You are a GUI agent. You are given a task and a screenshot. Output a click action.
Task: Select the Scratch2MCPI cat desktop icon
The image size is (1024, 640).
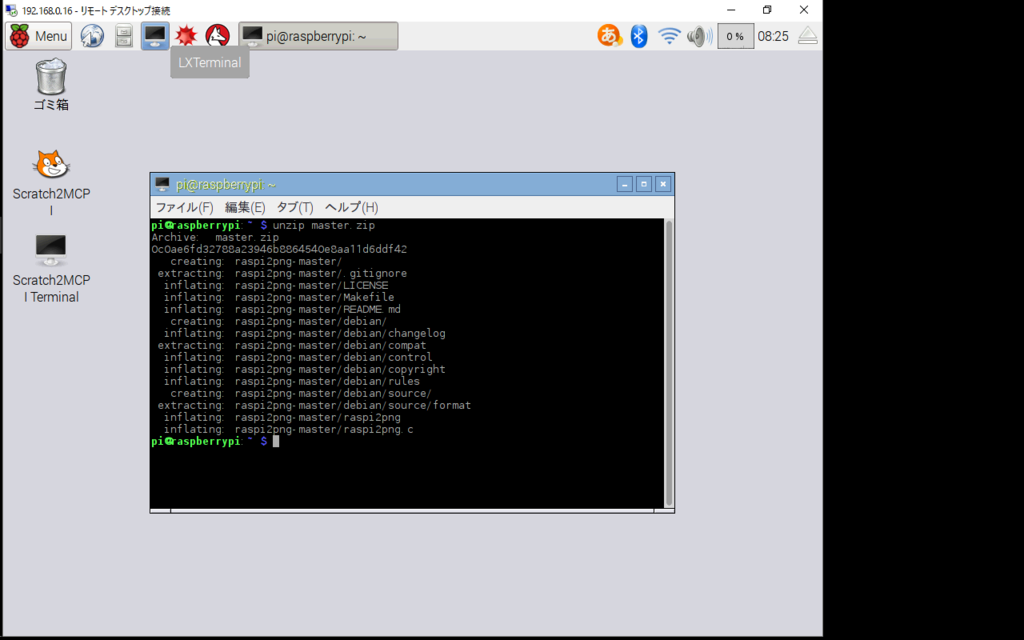(51, 183)
